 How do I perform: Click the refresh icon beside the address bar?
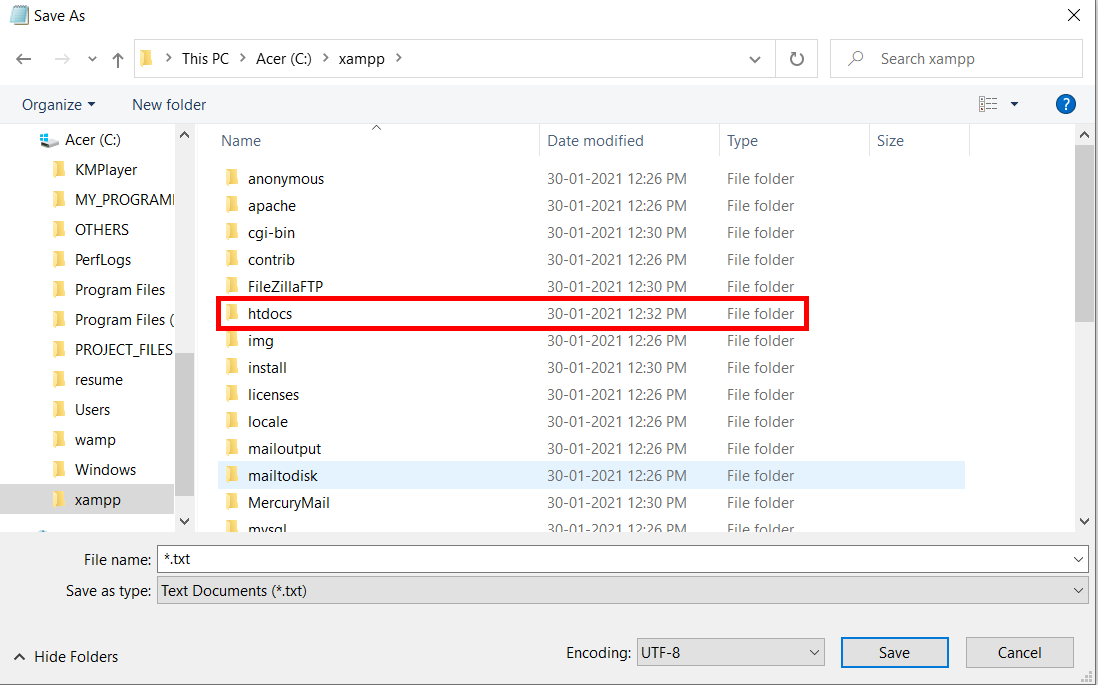point(798,58)
